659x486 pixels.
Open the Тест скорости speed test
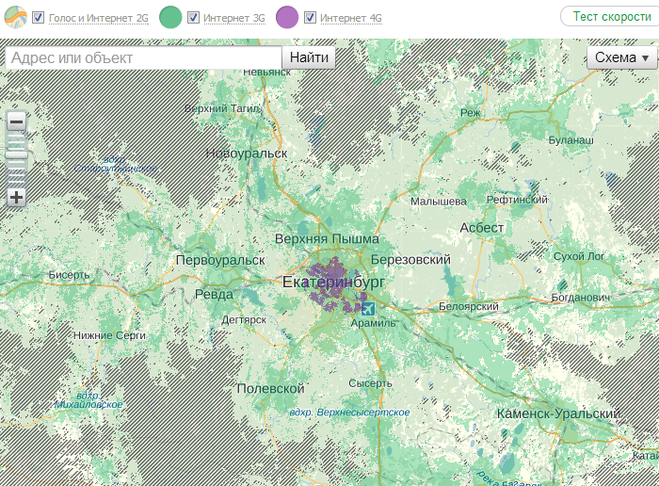click(x=606, y=16)
